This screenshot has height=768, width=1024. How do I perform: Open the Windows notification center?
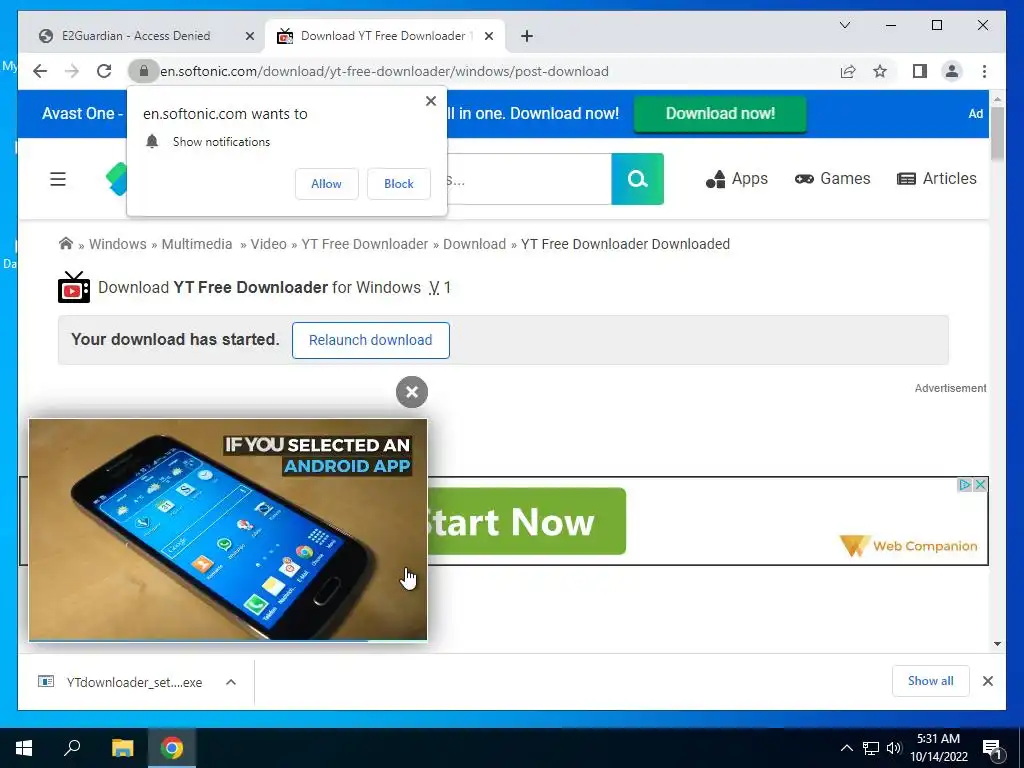coord(992,748)
